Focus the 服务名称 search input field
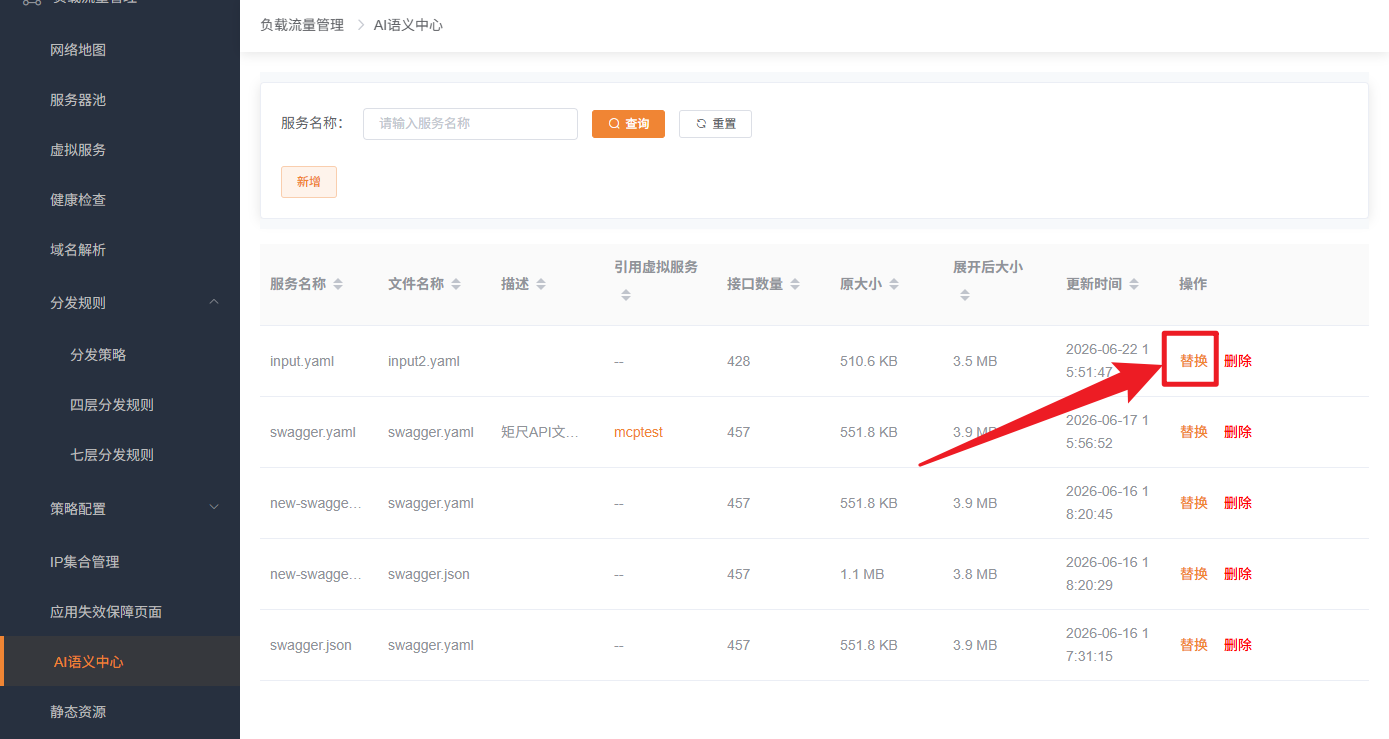 470,124
